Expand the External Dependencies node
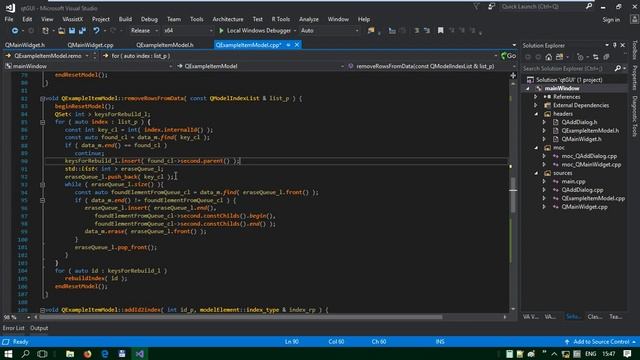Viewport: 640px width, 360px height. coord(536,105)
